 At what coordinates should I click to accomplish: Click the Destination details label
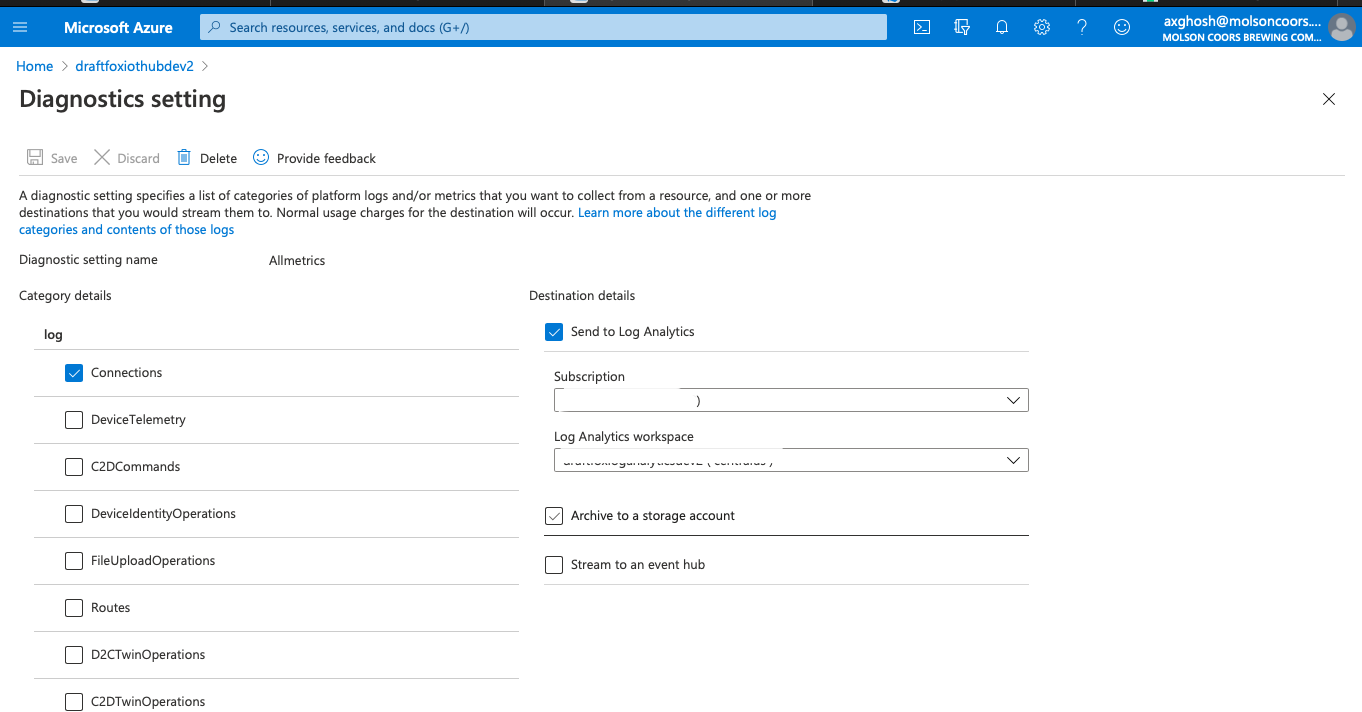(x=582, y=296)
